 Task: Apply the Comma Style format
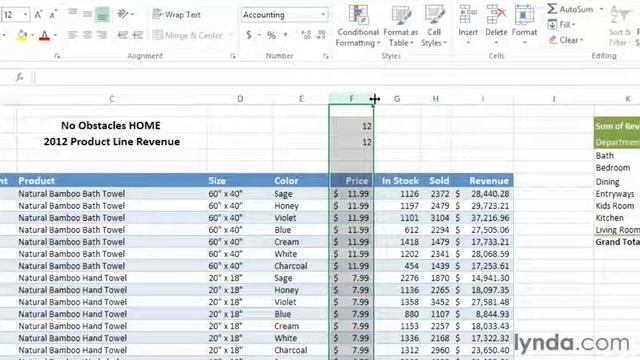(x=286, y=36)
